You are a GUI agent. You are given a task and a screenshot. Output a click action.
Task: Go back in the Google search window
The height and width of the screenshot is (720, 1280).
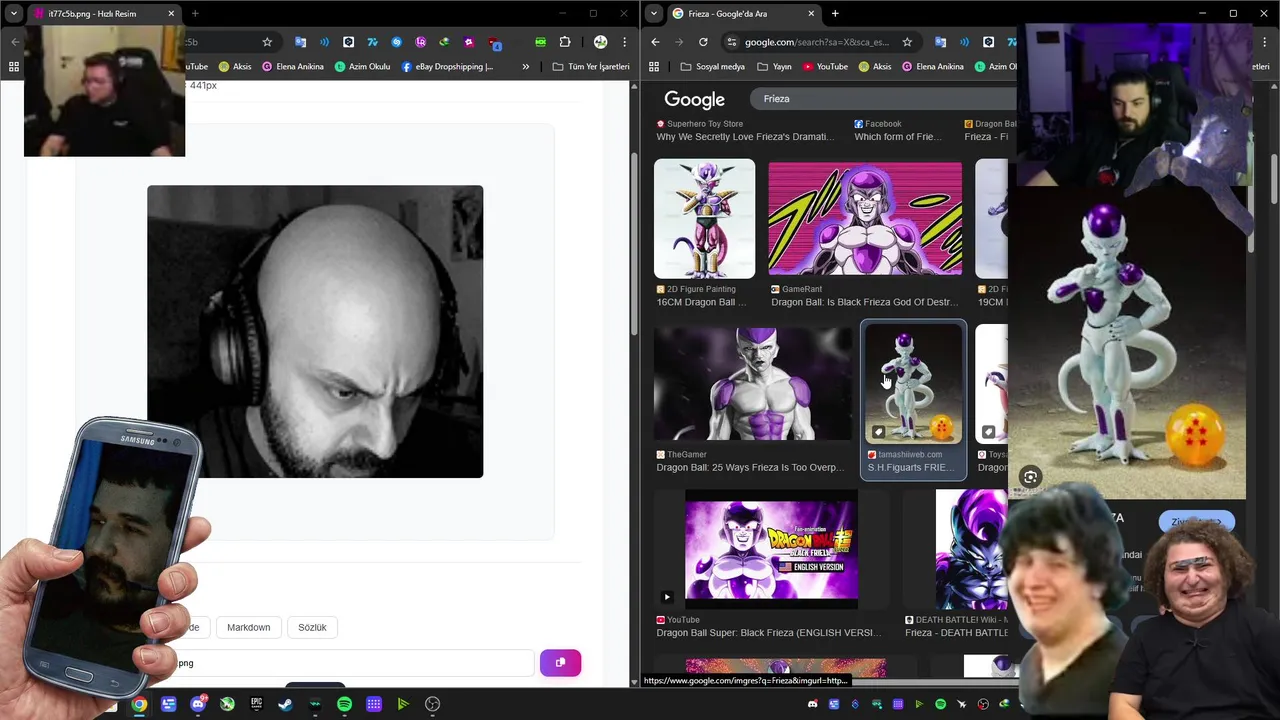(x=655, y=42)
